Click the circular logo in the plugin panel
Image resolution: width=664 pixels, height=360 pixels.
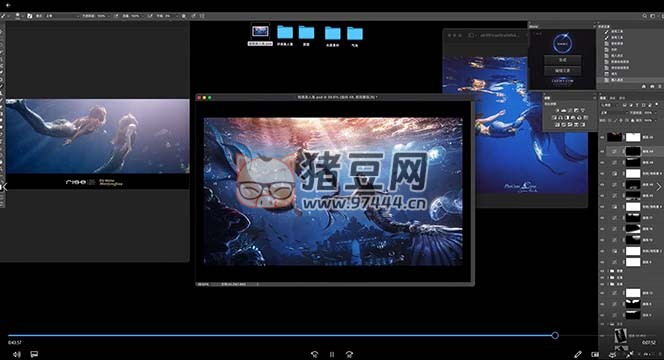[x=563, y=44]
